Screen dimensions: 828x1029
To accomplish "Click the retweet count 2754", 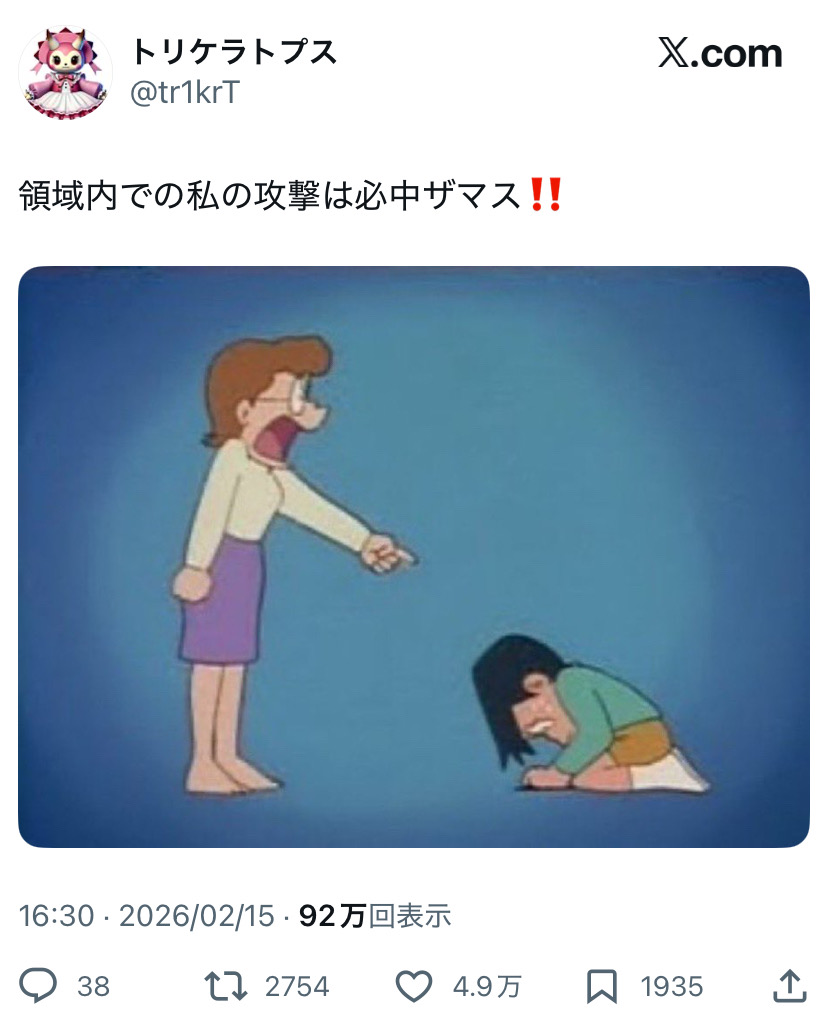I will pos(297,986).
